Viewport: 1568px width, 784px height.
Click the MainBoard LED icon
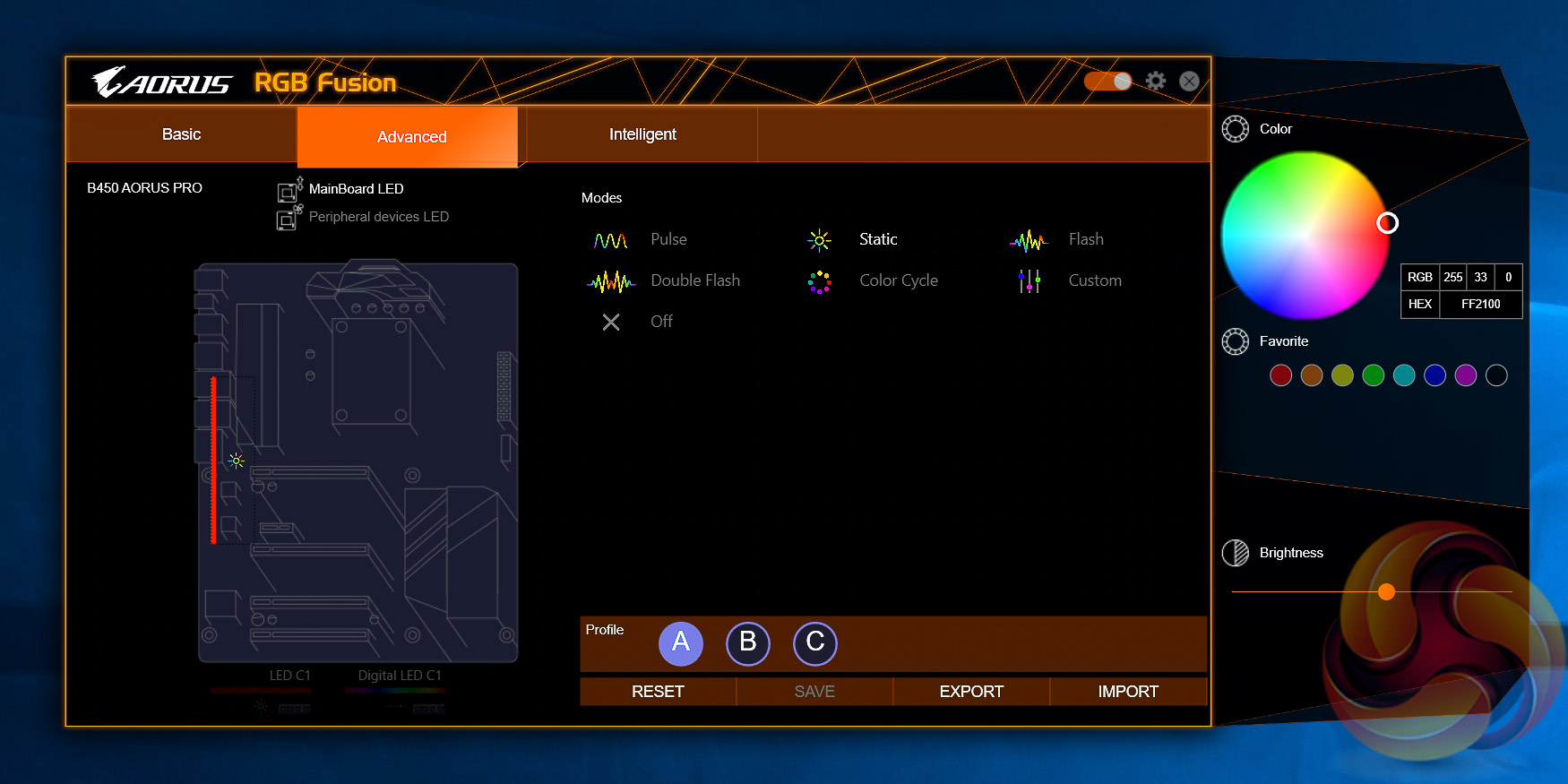tap(289, 189)
